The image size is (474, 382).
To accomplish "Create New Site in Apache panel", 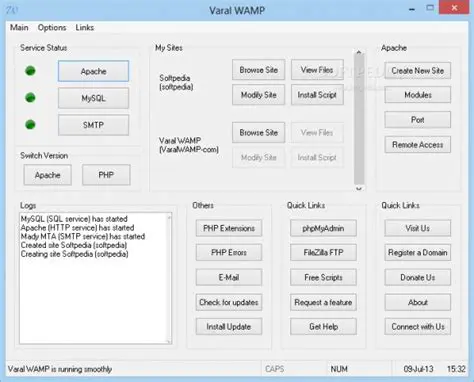I will tap(418, 71).
